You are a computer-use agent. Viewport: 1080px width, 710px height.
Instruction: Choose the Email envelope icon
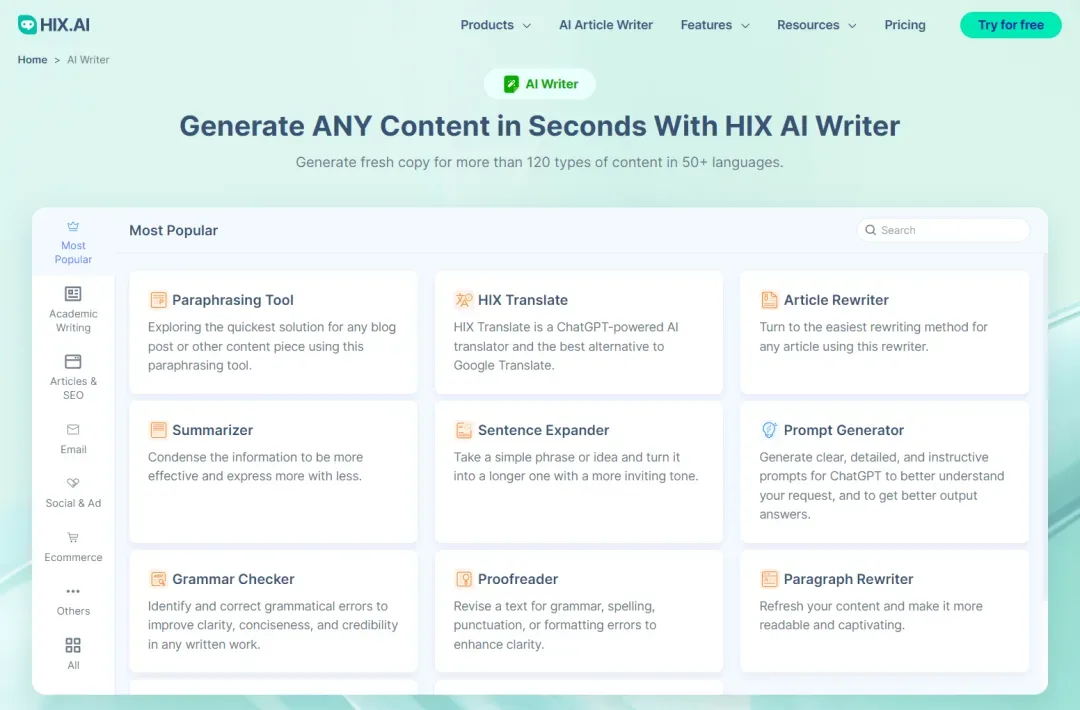73,430
